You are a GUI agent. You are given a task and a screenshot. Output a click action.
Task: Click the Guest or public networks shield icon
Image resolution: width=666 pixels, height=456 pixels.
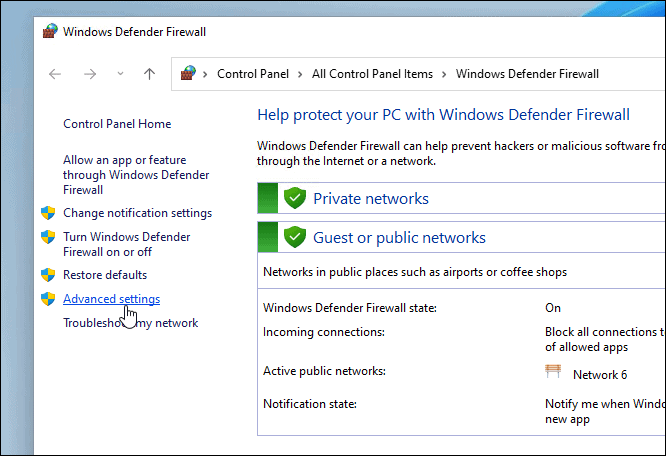[294, 237]
